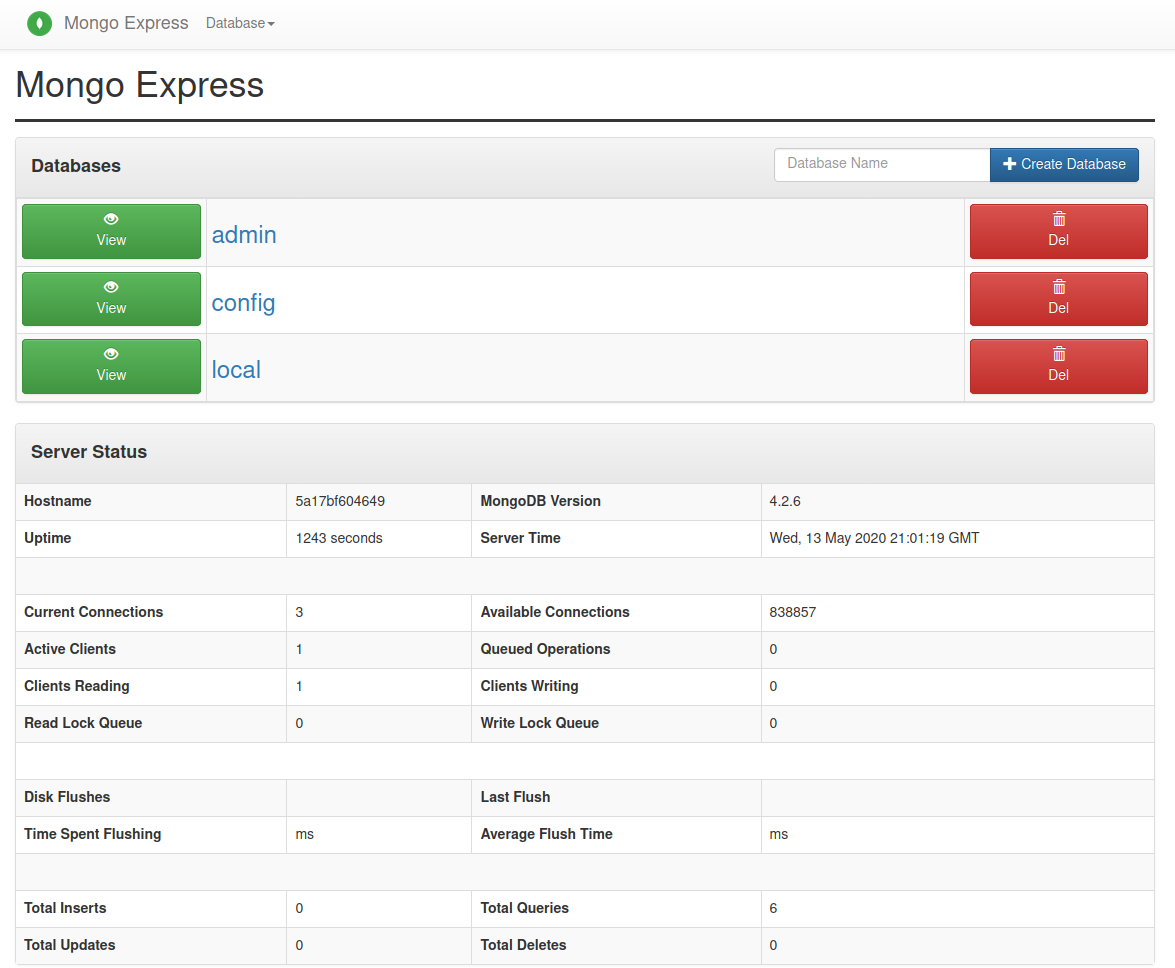The width and height of the screenshot is (1175, 968).
Task: Click the Databases panel heading
Action: [x=76, y=166]
